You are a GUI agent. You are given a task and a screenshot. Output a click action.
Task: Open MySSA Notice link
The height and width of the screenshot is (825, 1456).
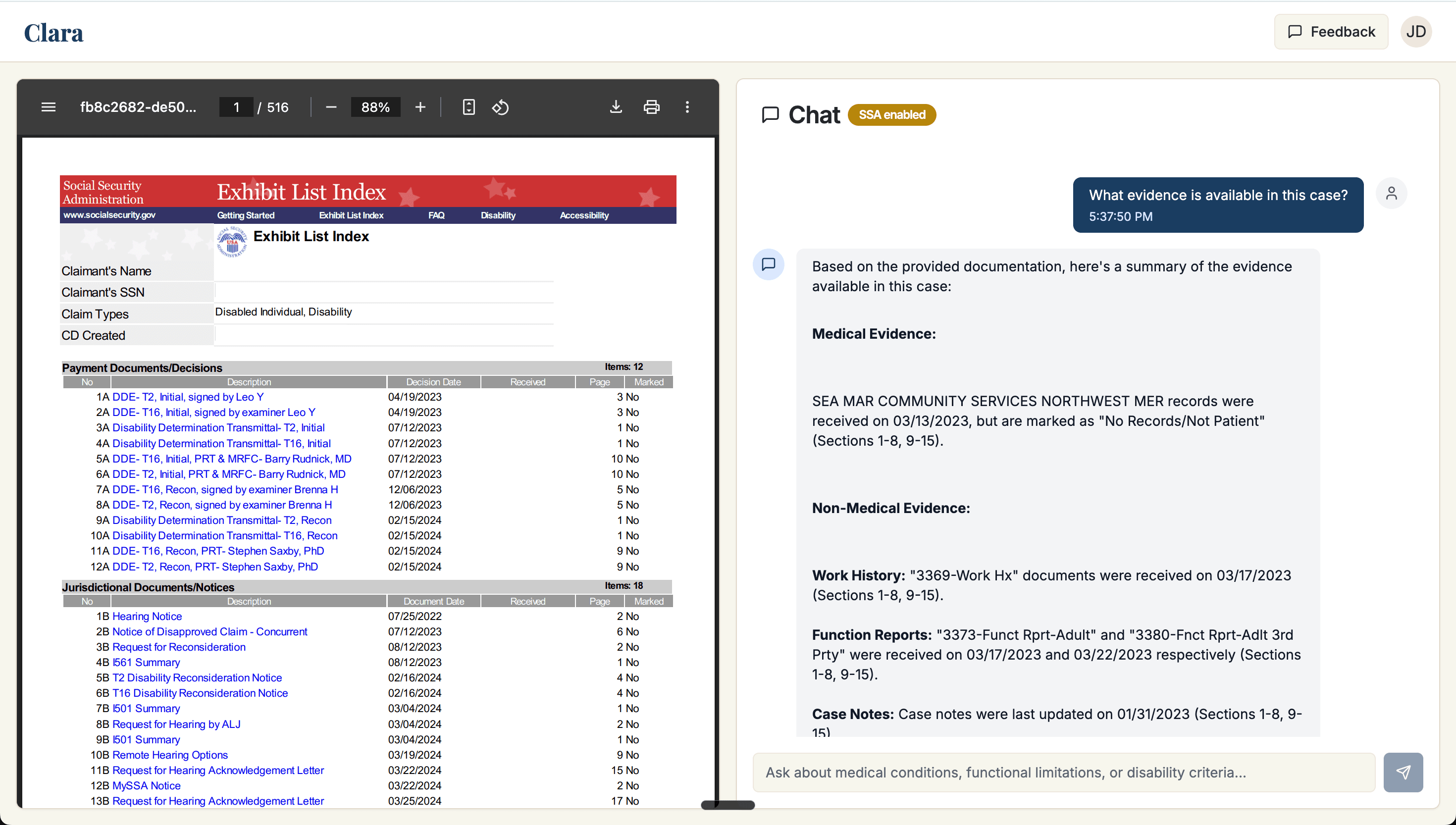146,785
